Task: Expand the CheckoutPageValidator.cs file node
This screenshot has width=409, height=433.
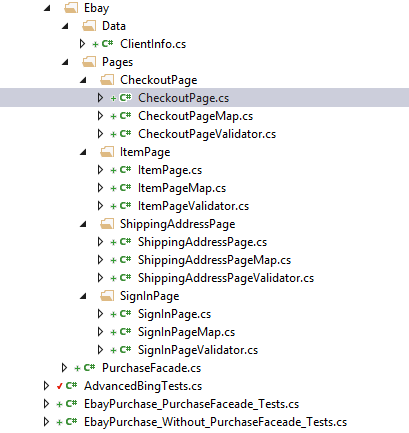Action: click(100, 134)
